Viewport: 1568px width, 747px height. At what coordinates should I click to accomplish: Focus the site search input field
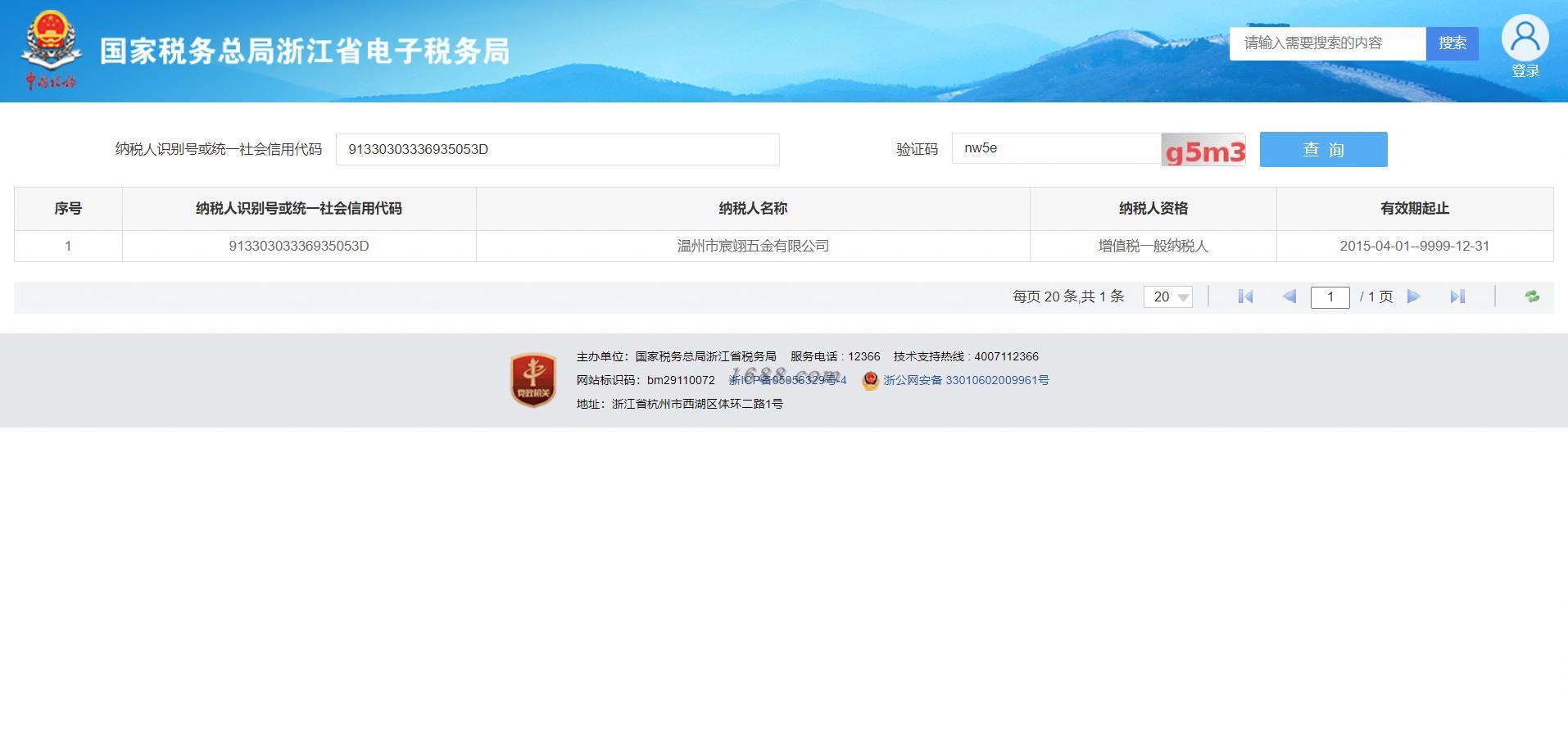(1327, 43)
